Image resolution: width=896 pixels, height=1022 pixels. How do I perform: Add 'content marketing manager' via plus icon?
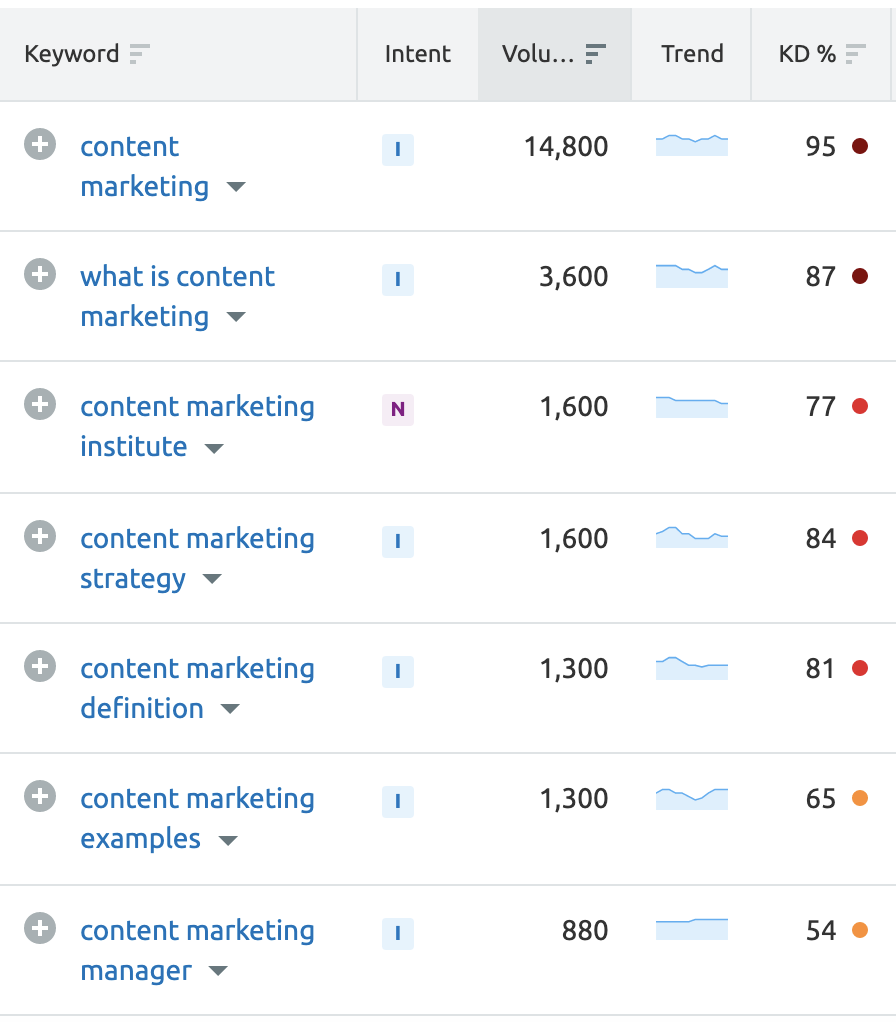click(x=40, y=928)
